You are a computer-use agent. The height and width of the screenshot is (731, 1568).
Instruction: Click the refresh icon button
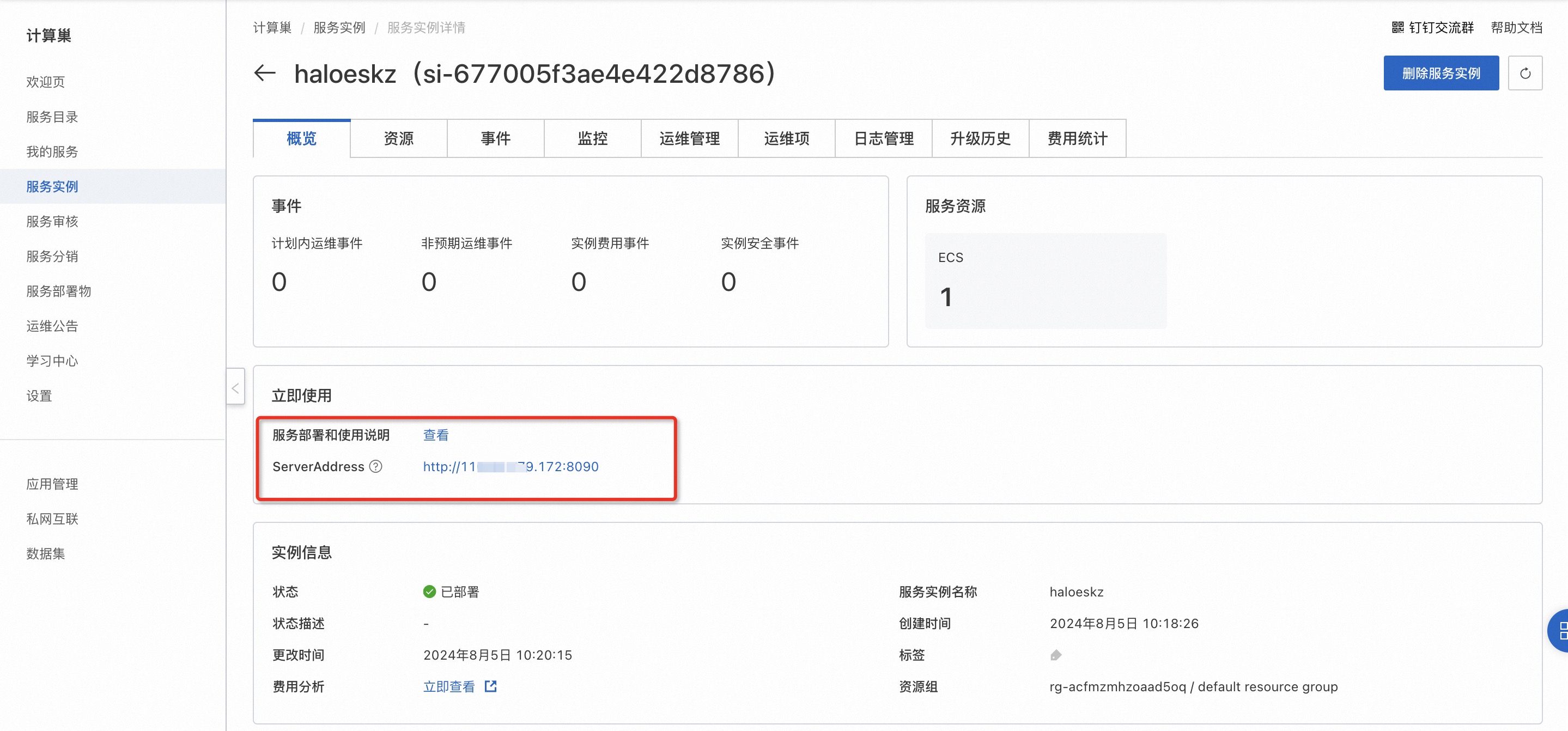click(1525, 74)
